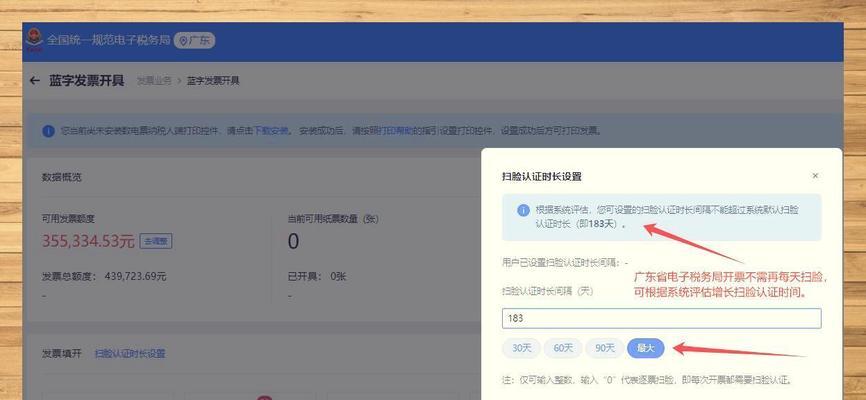Click the 去调整 button beside invoice quota

pos(156,241)
